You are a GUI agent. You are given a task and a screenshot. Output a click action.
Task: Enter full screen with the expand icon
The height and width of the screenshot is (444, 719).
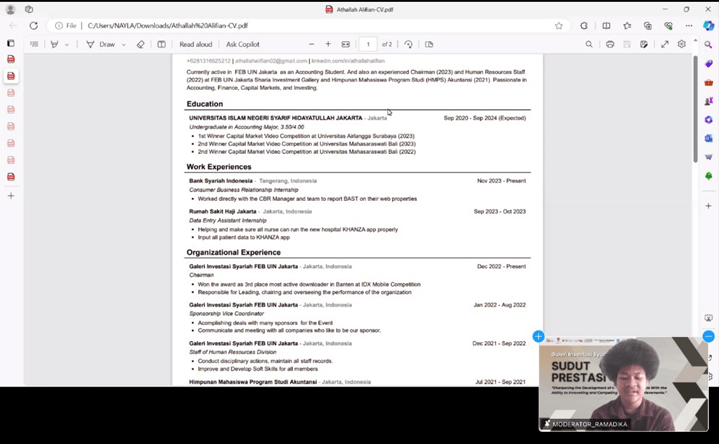point(665,44)
